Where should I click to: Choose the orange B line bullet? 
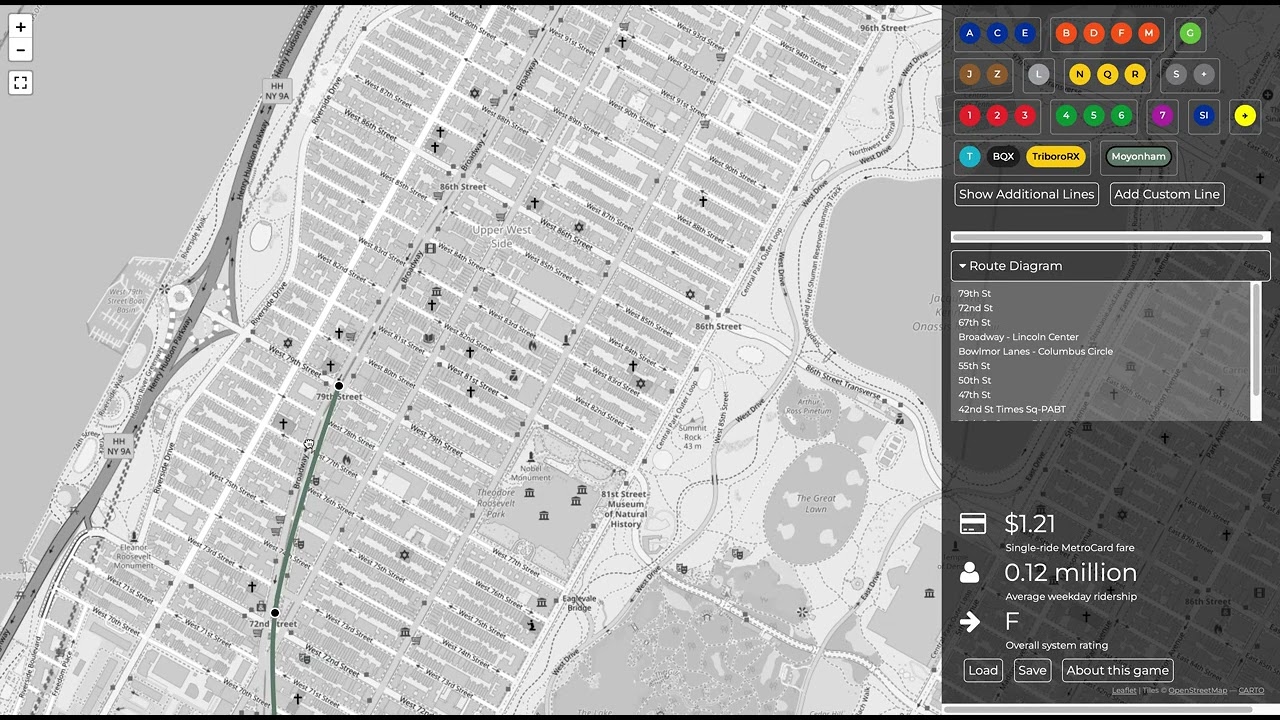pyautogui.click(x=1066, y=33)
